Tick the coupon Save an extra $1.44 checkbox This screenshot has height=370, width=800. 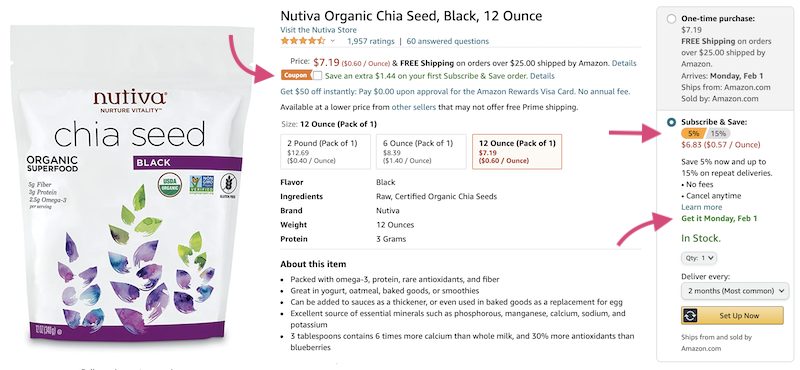(317, 76)
